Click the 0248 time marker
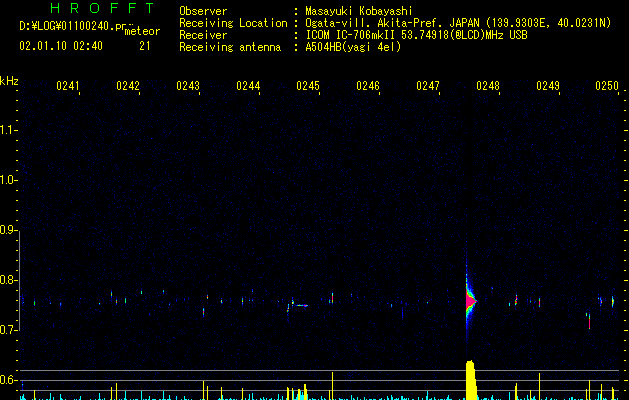 (488, 86)
